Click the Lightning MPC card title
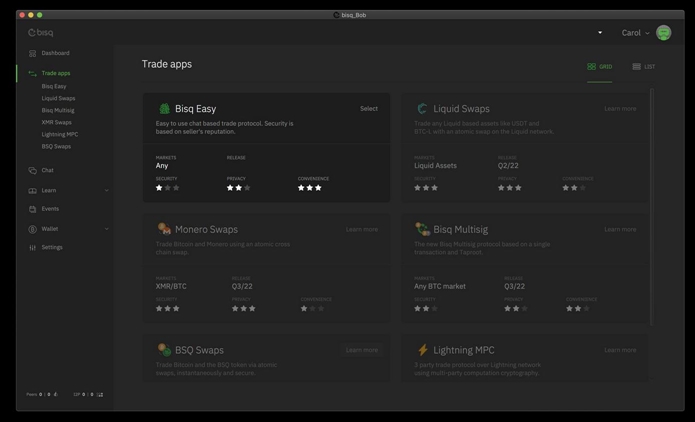The width and height of the screenshot is (695, 422). click(x=464, y=350)
